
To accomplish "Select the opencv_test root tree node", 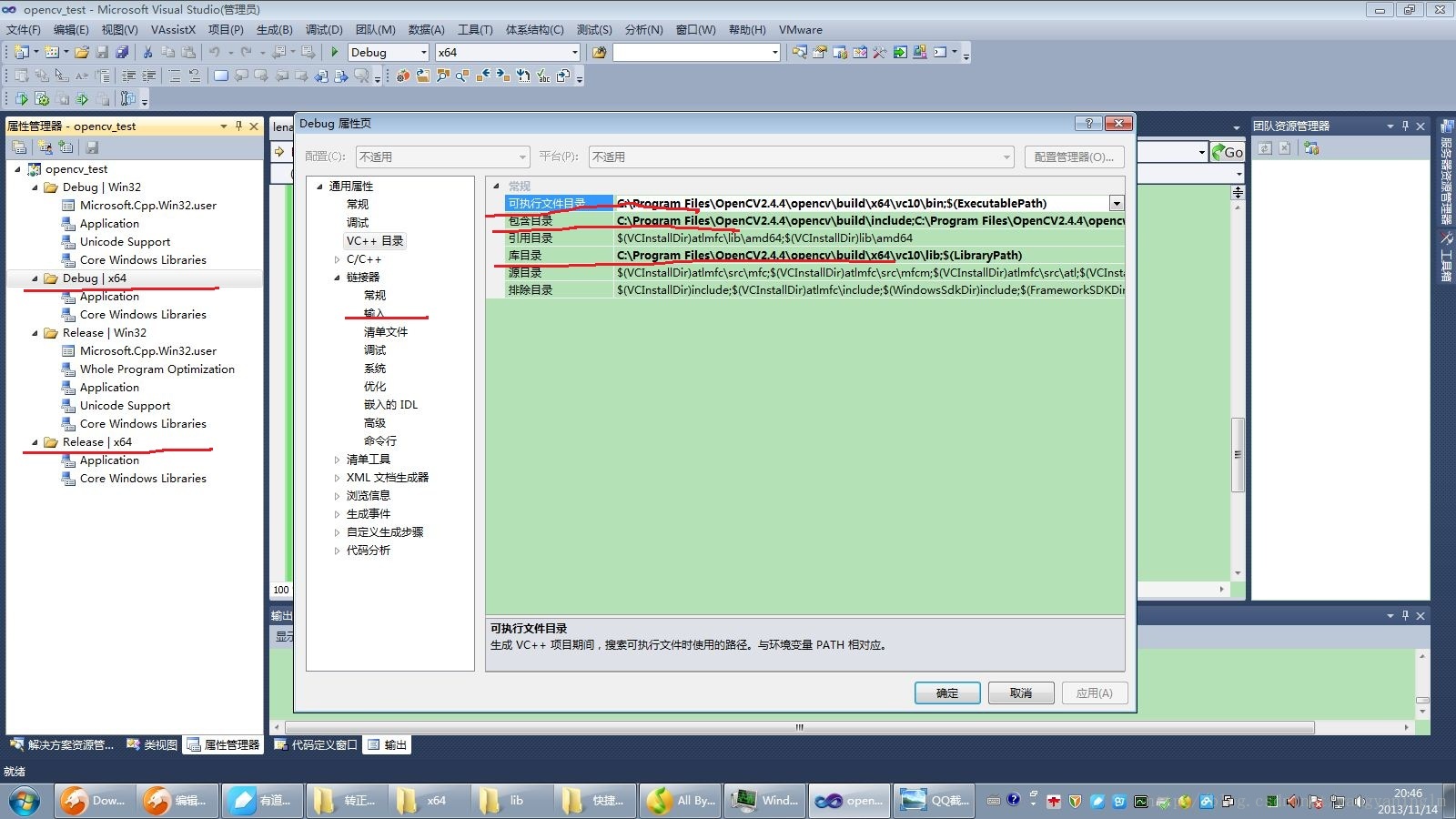I will tap(76, 169).
